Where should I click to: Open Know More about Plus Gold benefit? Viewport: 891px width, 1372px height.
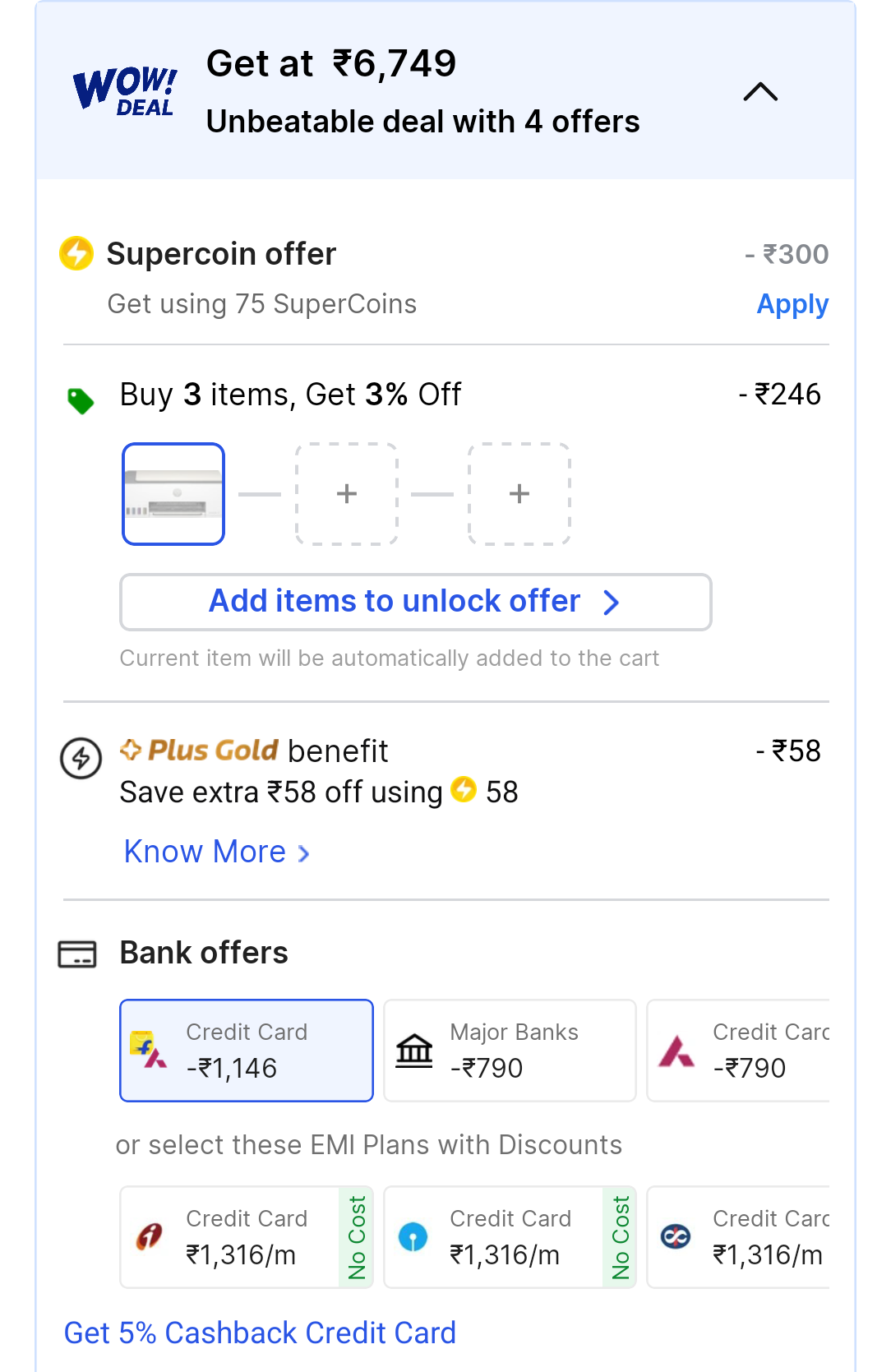[217, 852]
